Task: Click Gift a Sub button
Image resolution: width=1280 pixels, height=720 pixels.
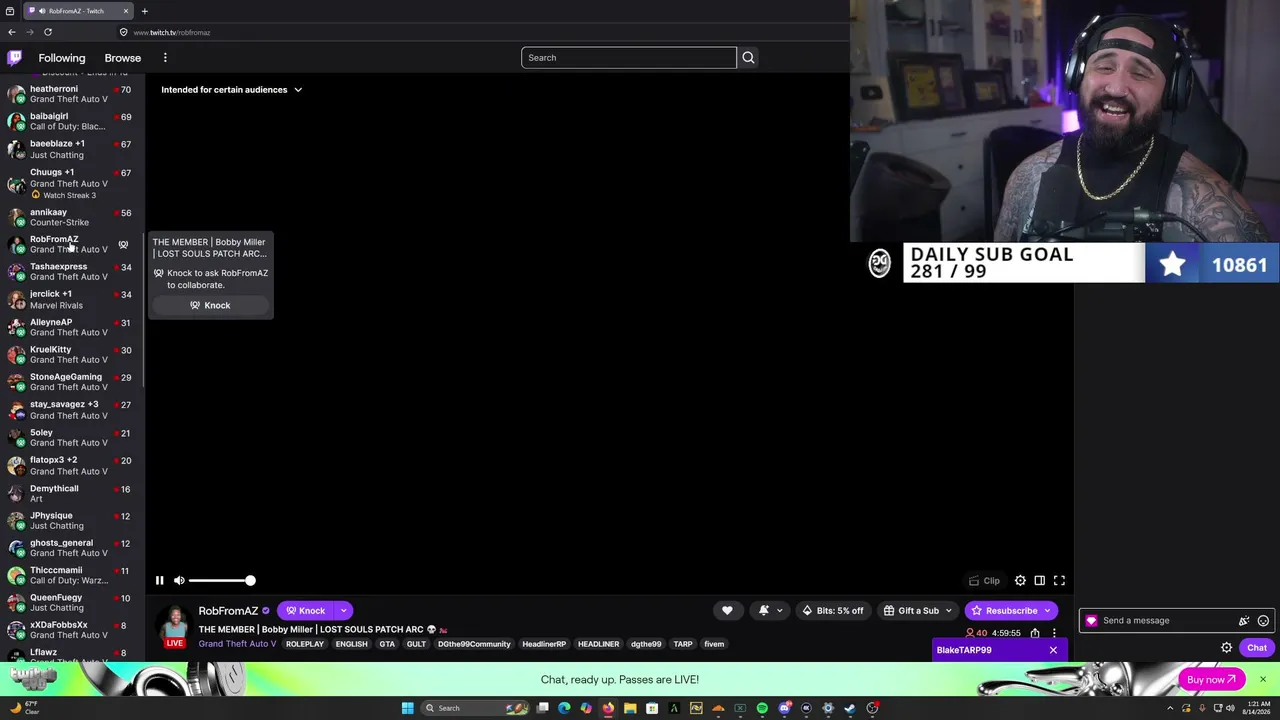Action: pyautogui.click(x=911, y=611)
